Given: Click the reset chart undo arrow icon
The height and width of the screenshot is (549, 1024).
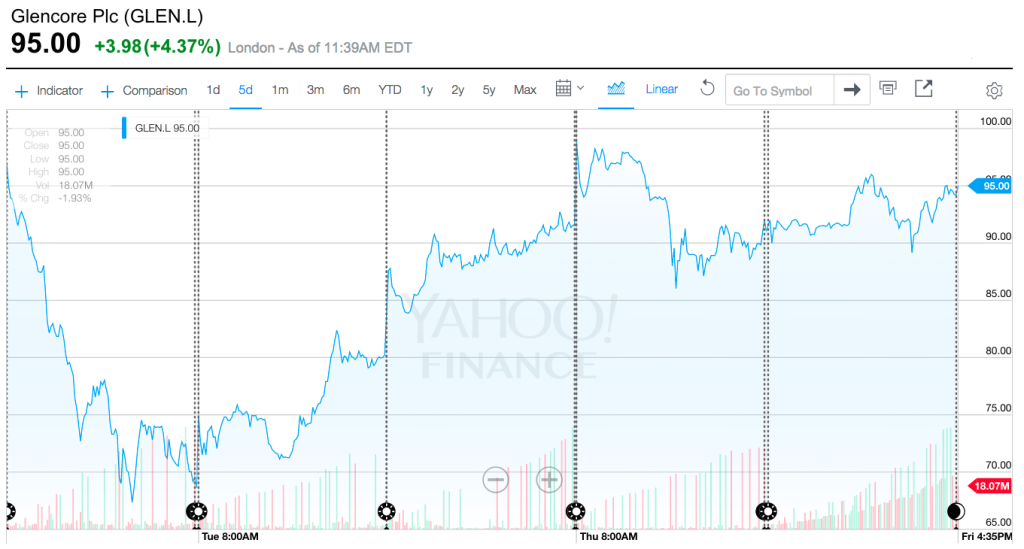Looking at the screenshot, I should (707, 89).
